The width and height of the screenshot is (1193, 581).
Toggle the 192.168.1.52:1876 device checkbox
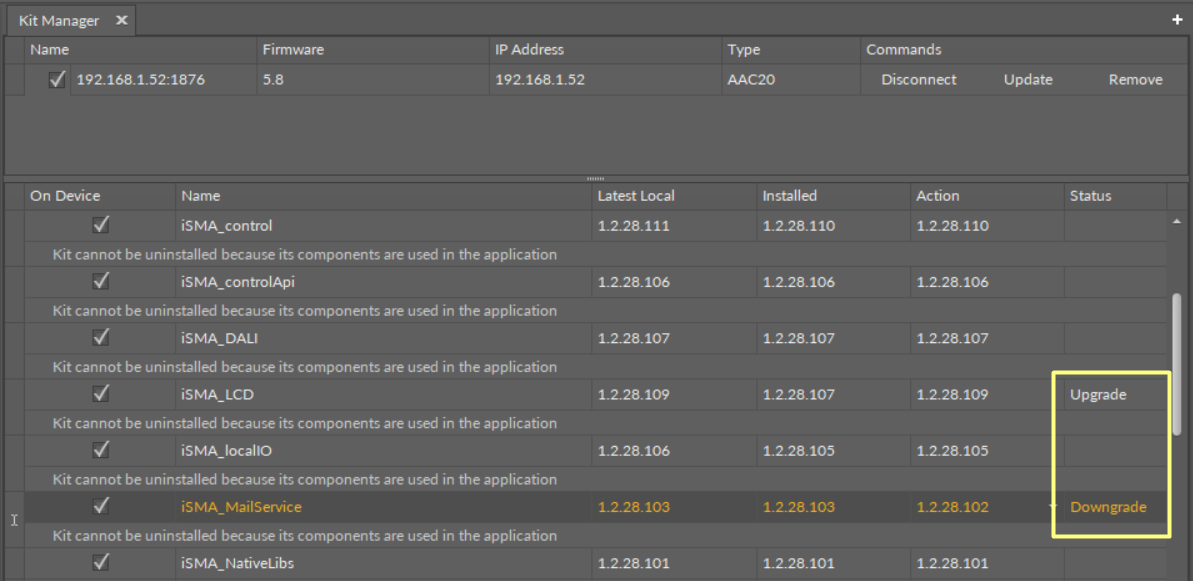pyautogui.click(x=57, y=80)
